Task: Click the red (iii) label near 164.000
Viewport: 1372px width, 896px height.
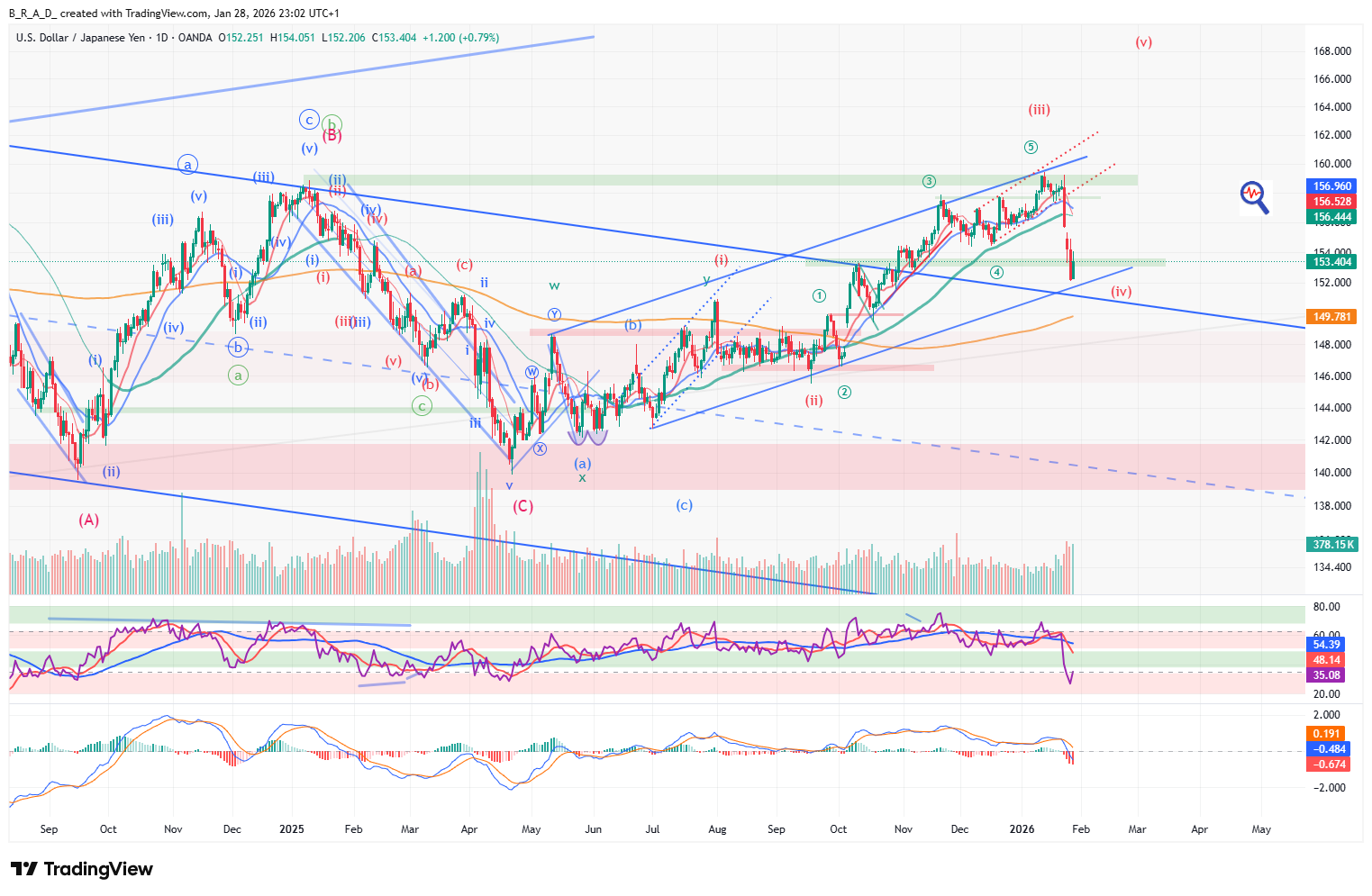Action: 1039,110
